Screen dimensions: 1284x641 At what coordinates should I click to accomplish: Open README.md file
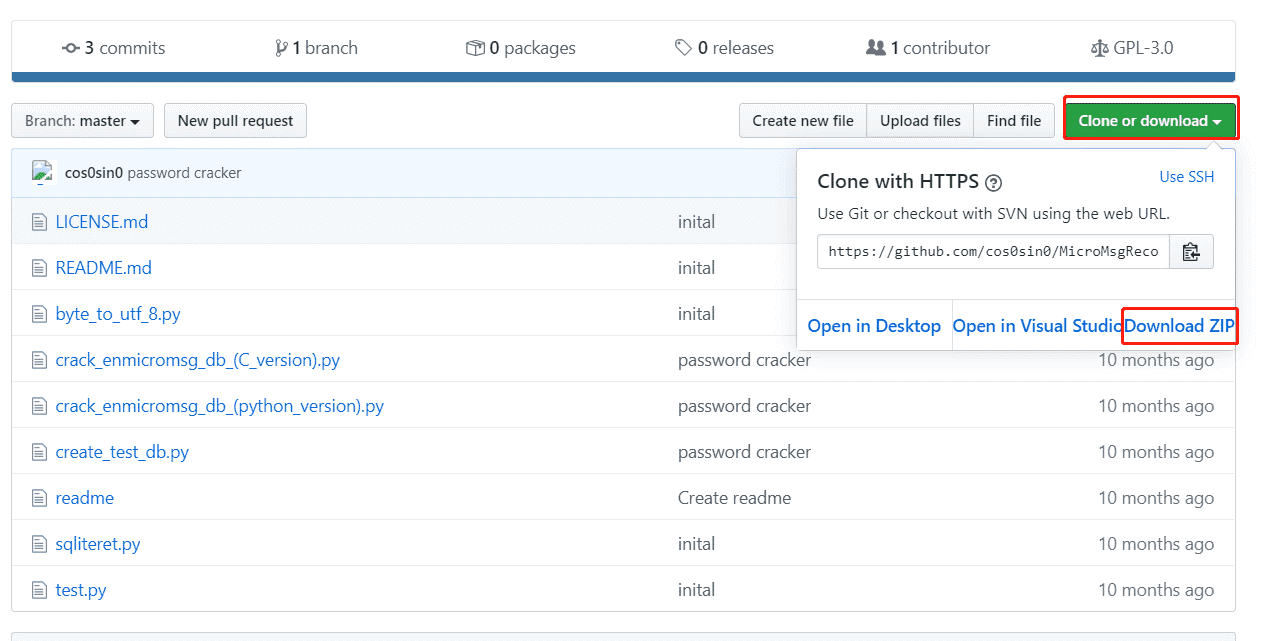[103, 268]
